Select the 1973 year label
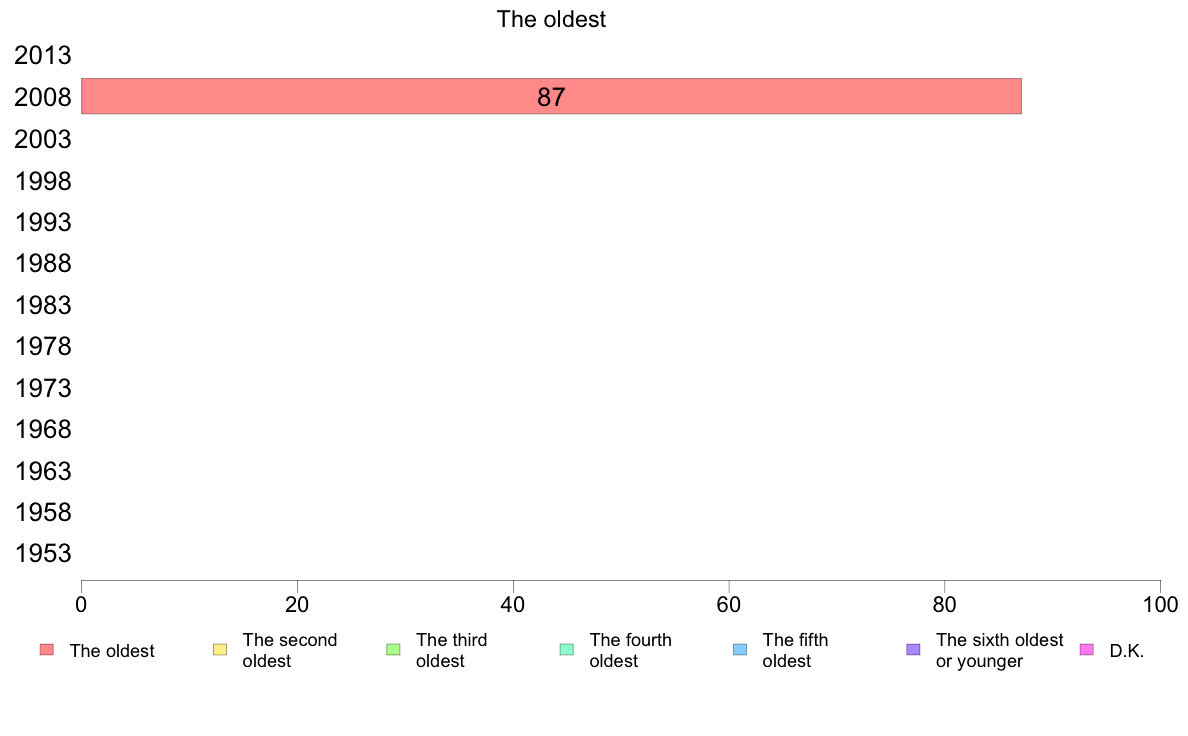1188x736 pixels. (x=43, y=388)
